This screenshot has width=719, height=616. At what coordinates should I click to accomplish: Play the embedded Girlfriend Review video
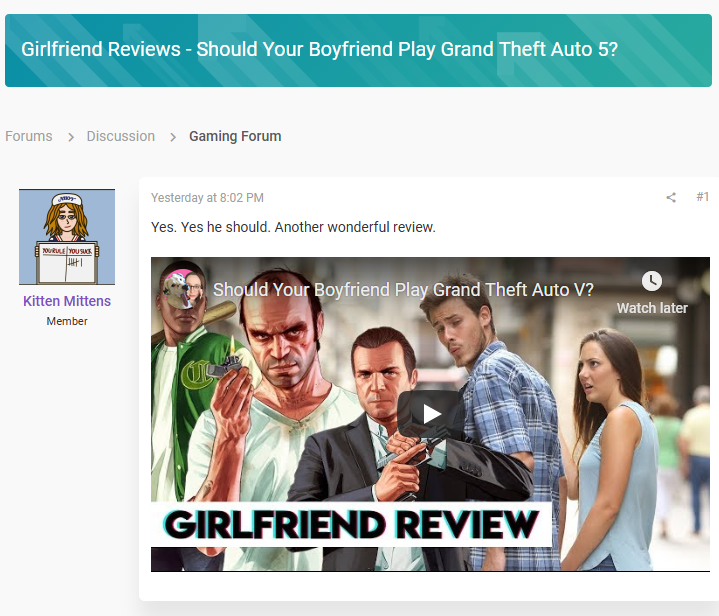(431, 414)
